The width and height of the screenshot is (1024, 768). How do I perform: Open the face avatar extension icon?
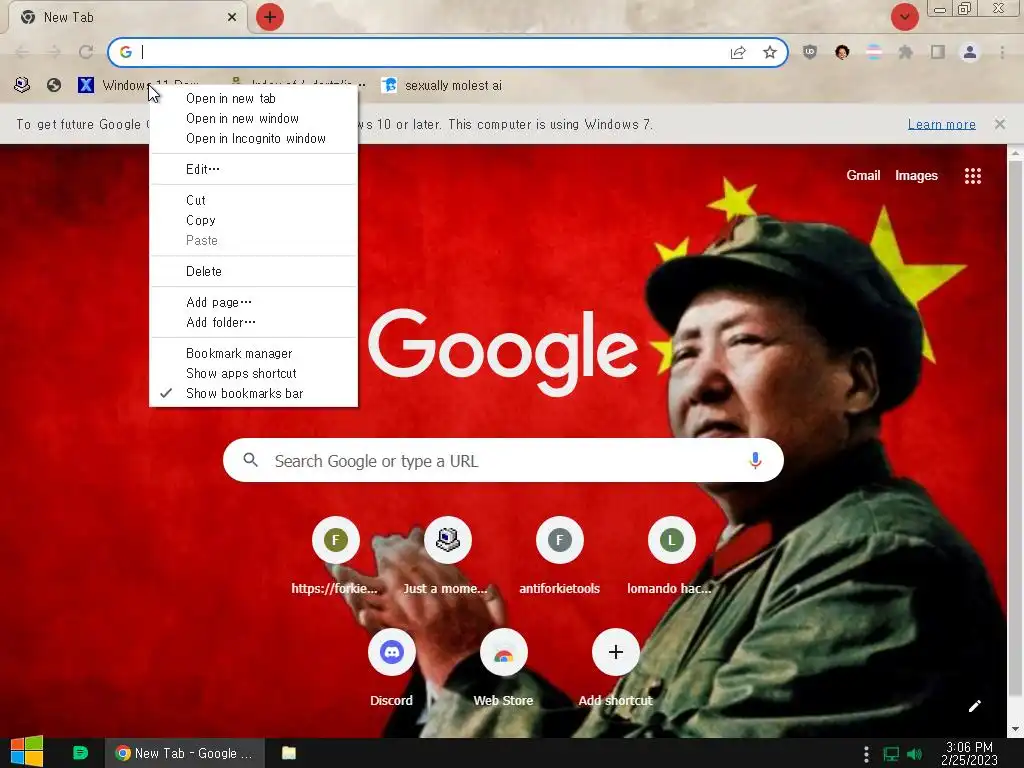click(x=842, y=52)
